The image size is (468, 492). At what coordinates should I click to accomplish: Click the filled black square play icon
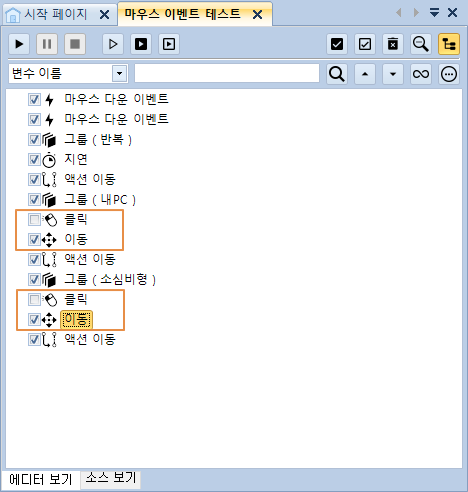(141, 44)
